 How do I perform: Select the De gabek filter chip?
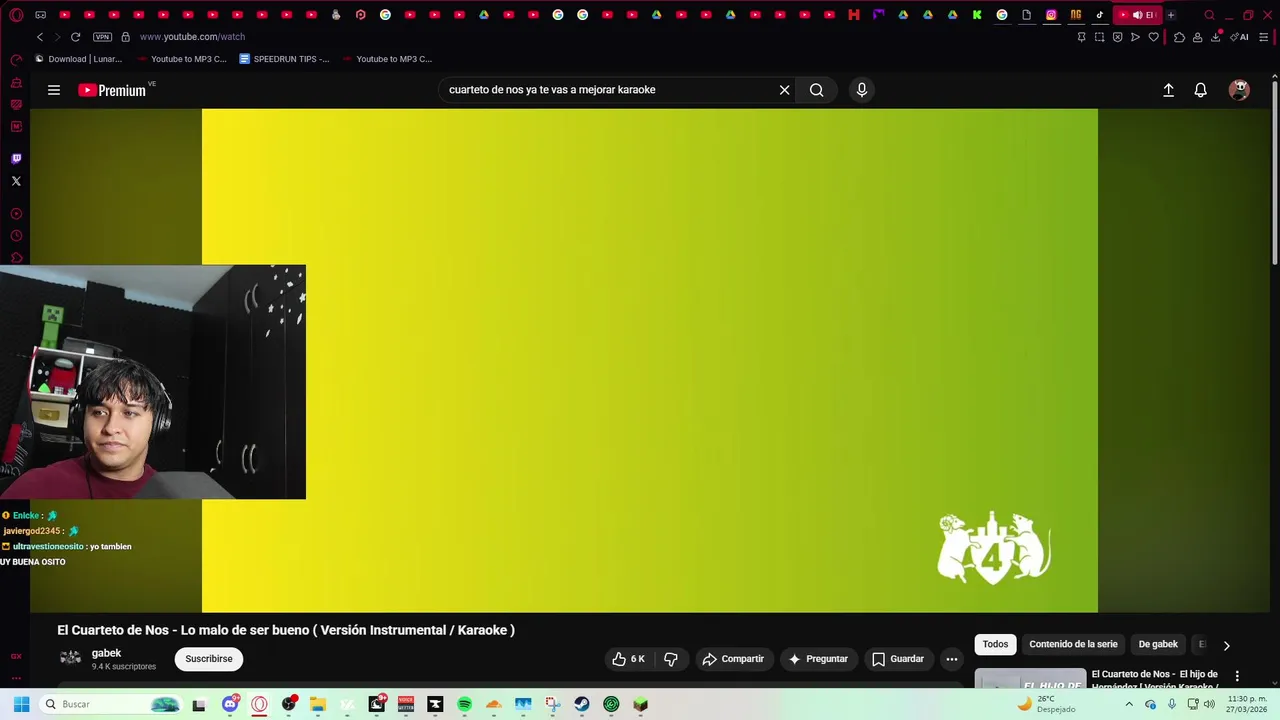coord(1158,644)
